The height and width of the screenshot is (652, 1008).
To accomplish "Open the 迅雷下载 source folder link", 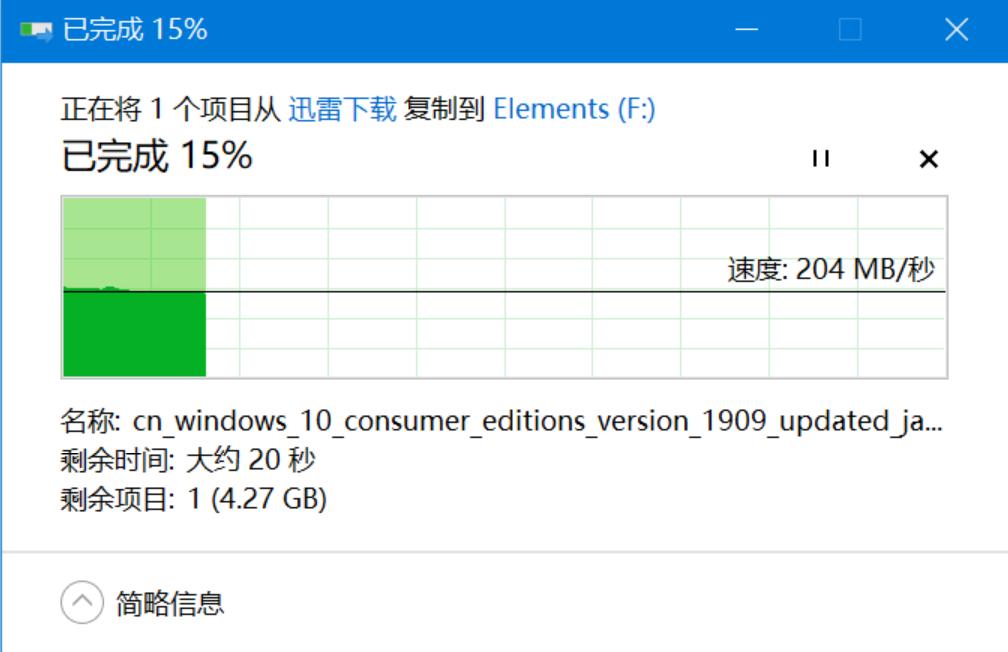I will coord(342,109).
